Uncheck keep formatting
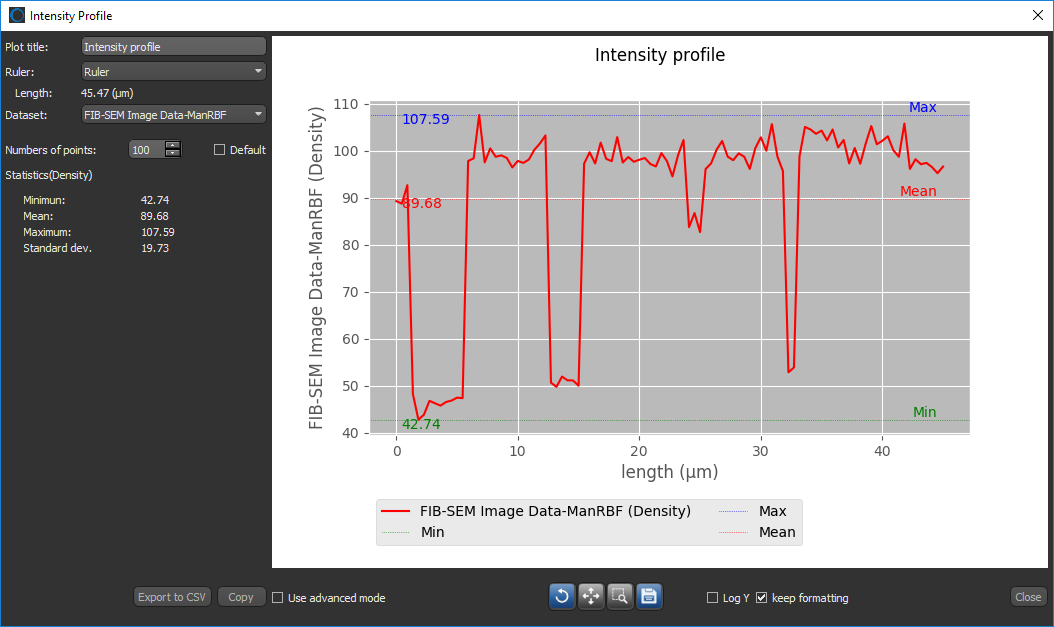The height and width of the screenshot is (627, 1054). 762,597
